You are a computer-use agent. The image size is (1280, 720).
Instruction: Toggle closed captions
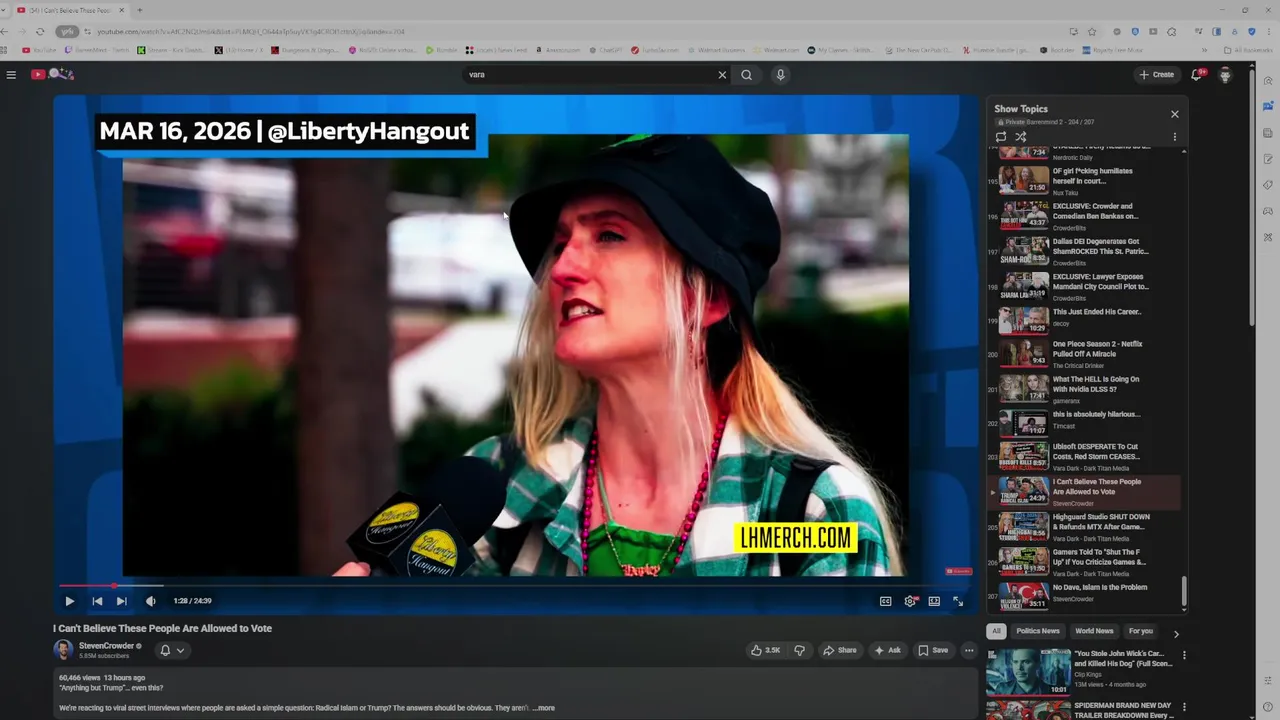[x=885, y=601]
